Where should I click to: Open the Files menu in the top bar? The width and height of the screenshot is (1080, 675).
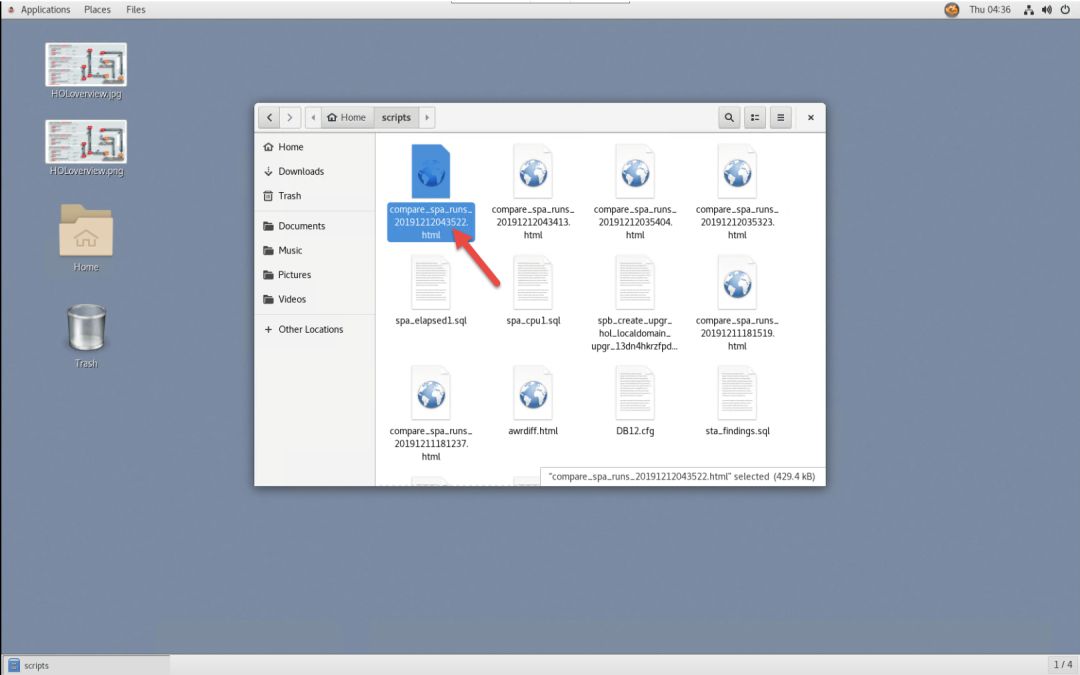(x=136, y=10)
